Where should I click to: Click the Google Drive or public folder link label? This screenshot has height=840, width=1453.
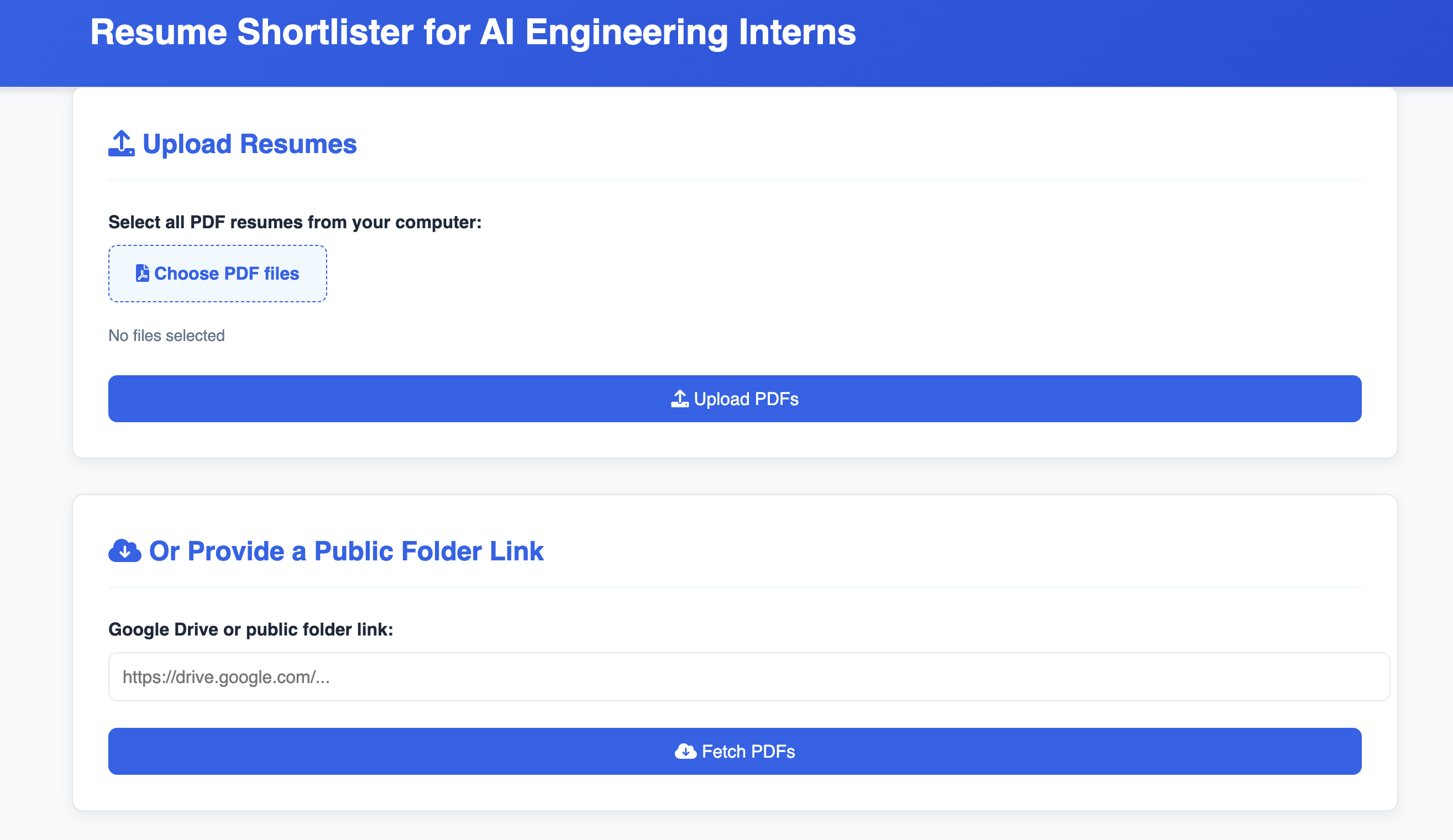[x=250, y=629]
